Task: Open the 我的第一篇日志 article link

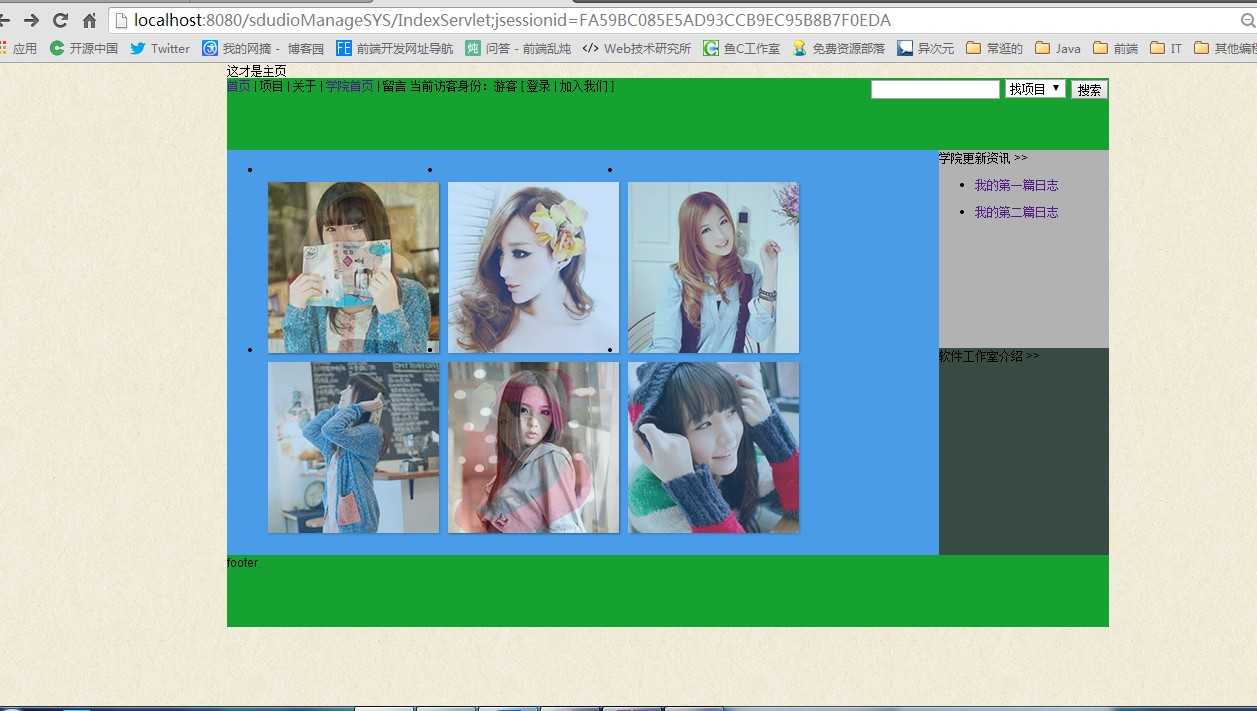Action: pos(1016,185)
